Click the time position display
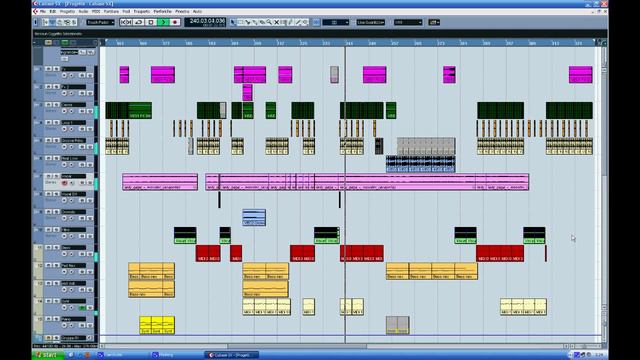 point(205,22)
